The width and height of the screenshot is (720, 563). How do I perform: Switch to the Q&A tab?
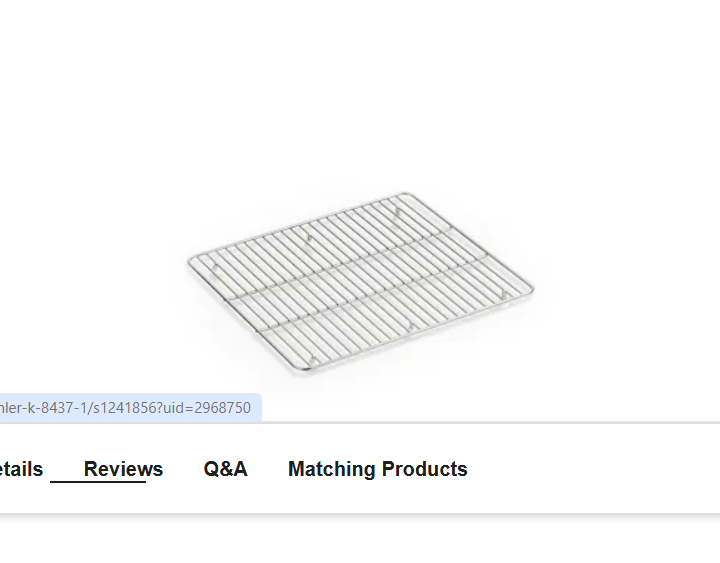coord(225,469)
